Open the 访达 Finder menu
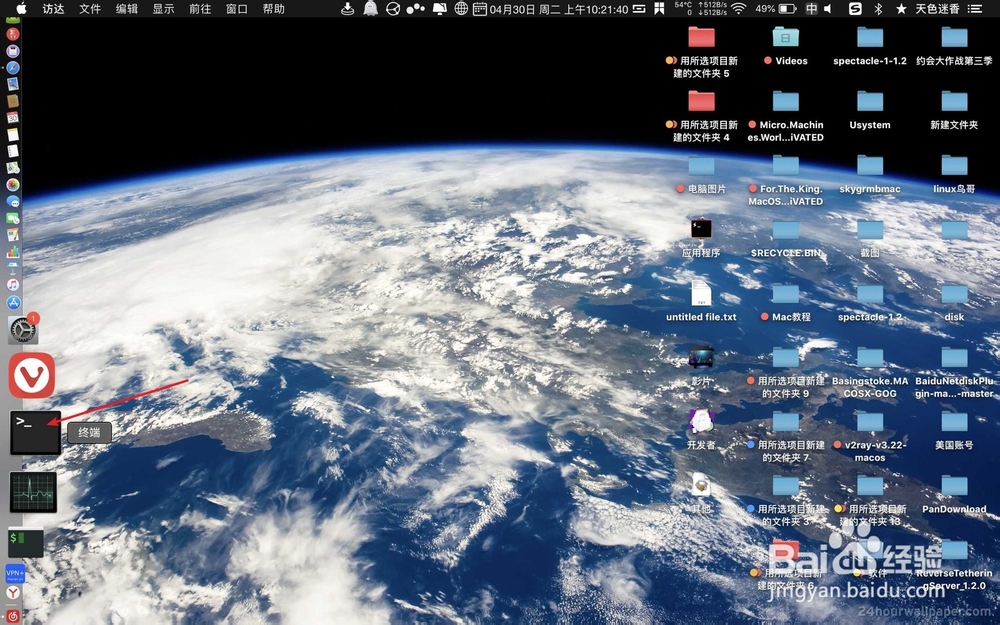Screen dimensions: 1000x625 tap(54, 9)
